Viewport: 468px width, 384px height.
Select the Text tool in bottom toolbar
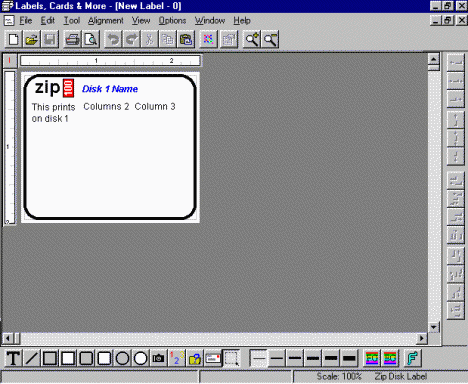(13, 359)
